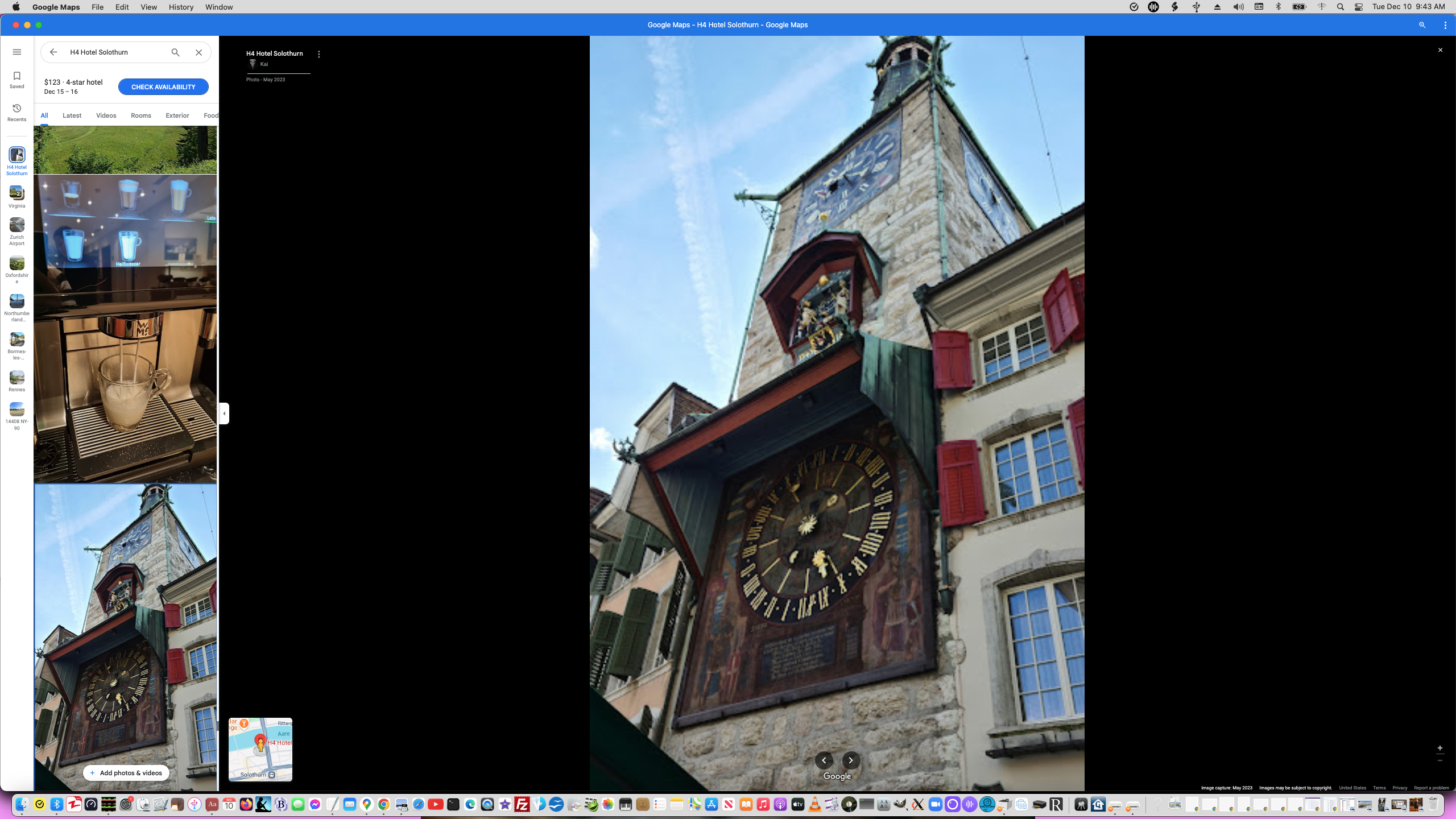
Task: Open the photo's three-dot overflow menu
Action: tap(318, 54)
